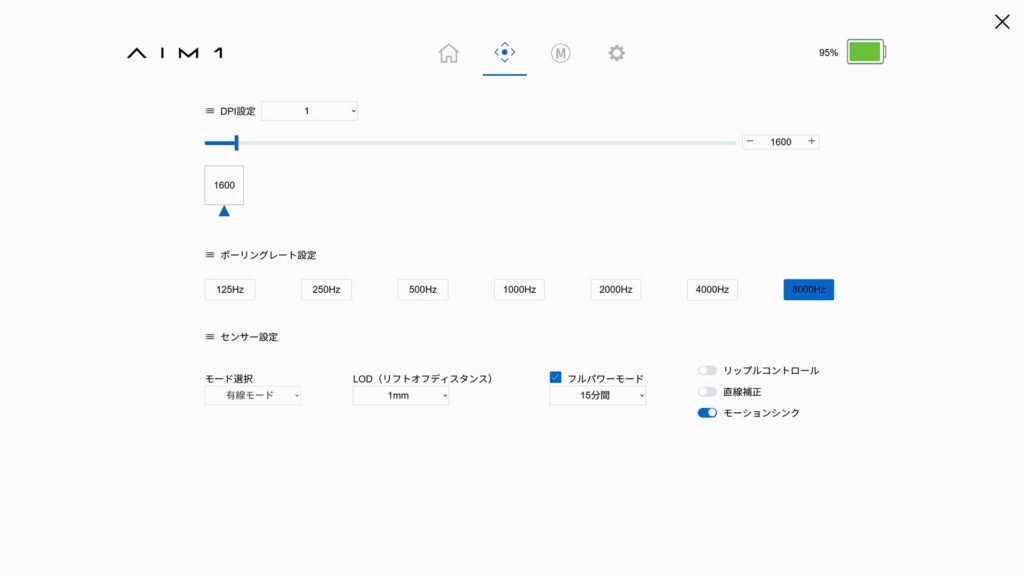Image resolution: width=1024 pixels, height=576 pixels.
Task: Enable the リップルコントロール toggle
Action: pos(707,371)
